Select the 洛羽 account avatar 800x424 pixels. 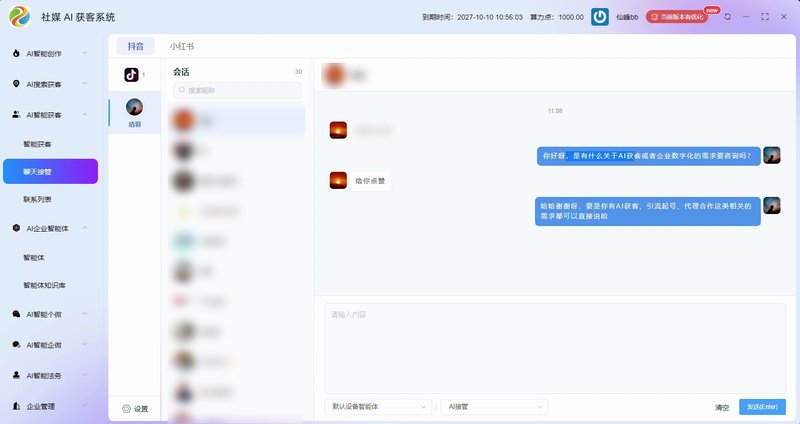click(x=134, y=107)
